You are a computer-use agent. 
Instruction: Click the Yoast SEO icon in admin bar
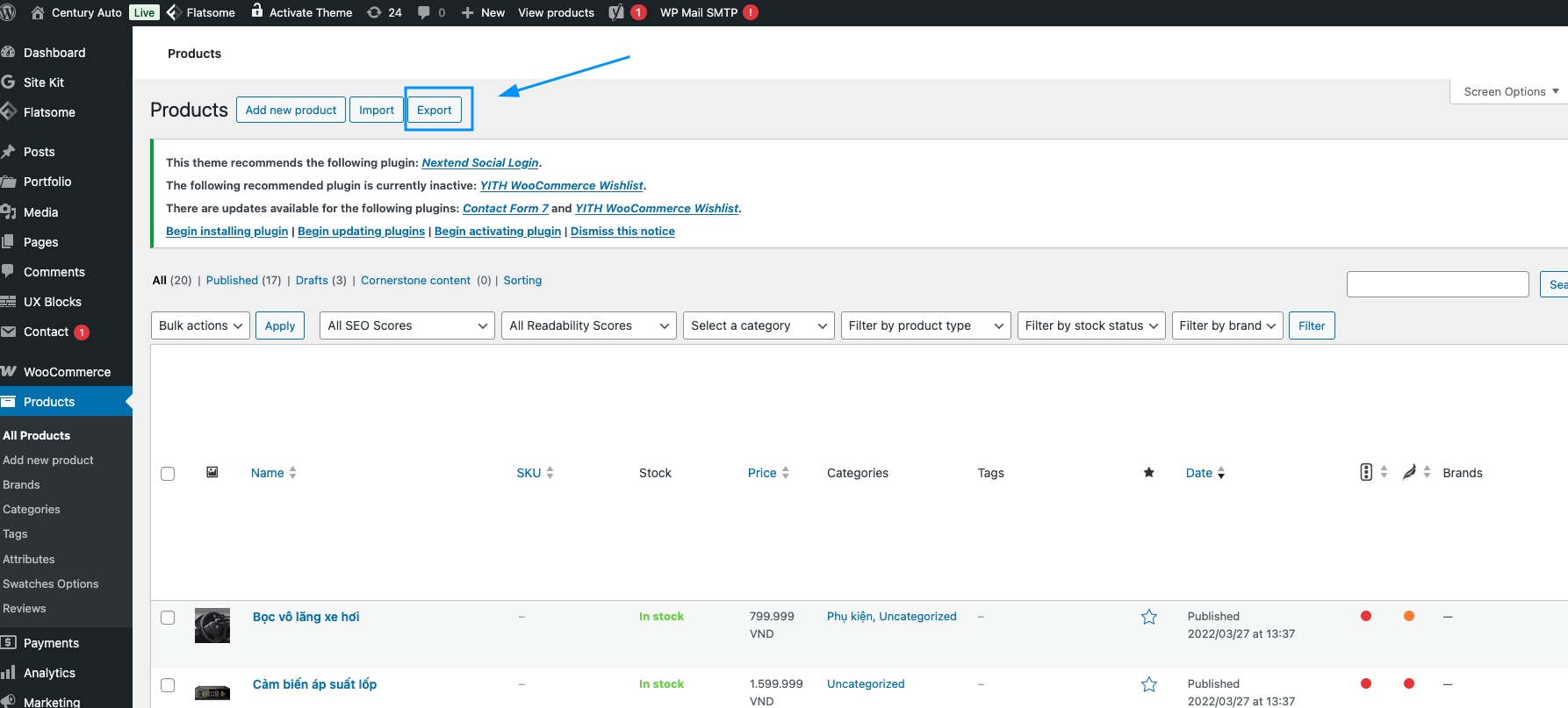point(617,12)
